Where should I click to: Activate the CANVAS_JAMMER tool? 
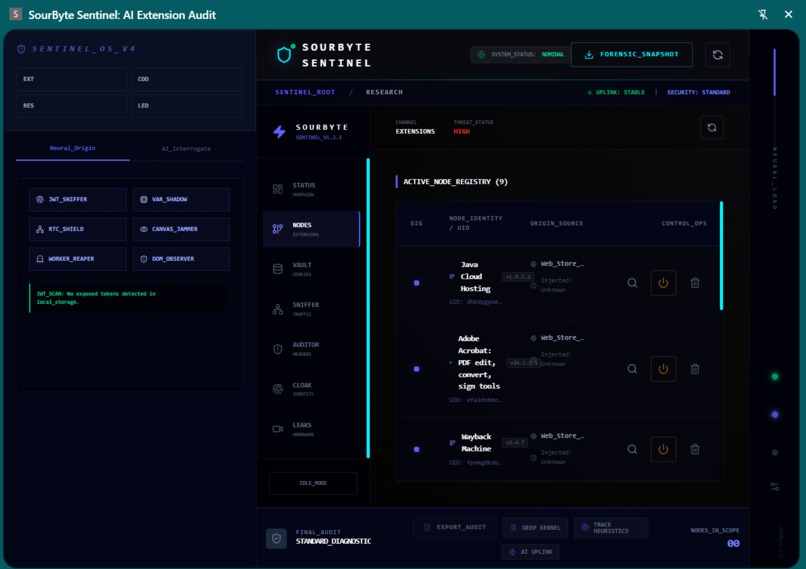pyautogui.click(x=181, y=229)
